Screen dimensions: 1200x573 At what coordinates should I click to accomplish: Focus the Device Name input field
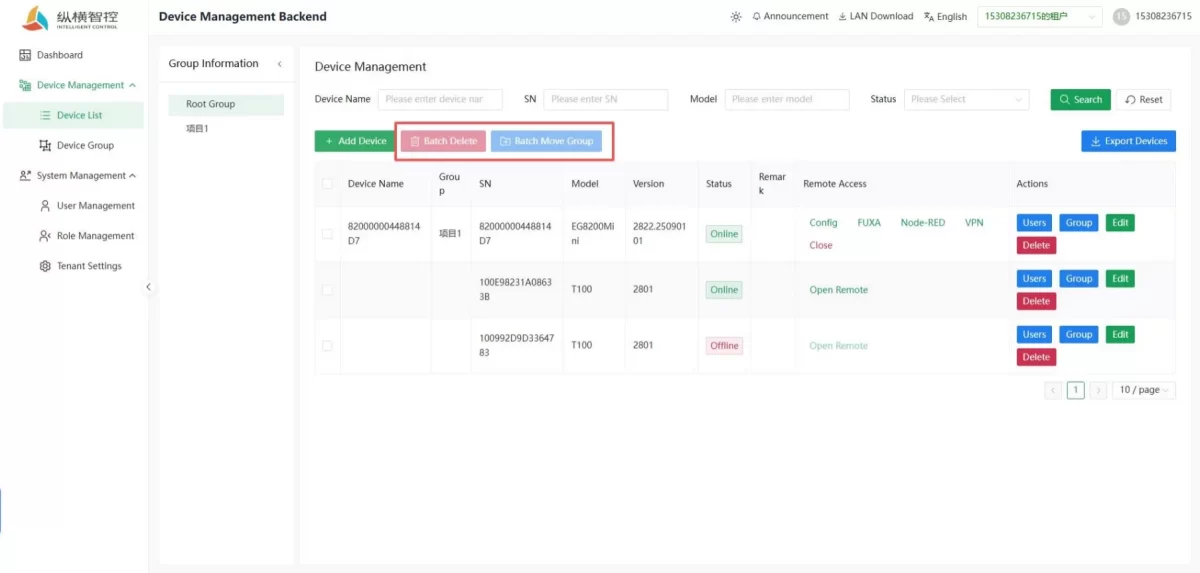(x=440, y=99)
